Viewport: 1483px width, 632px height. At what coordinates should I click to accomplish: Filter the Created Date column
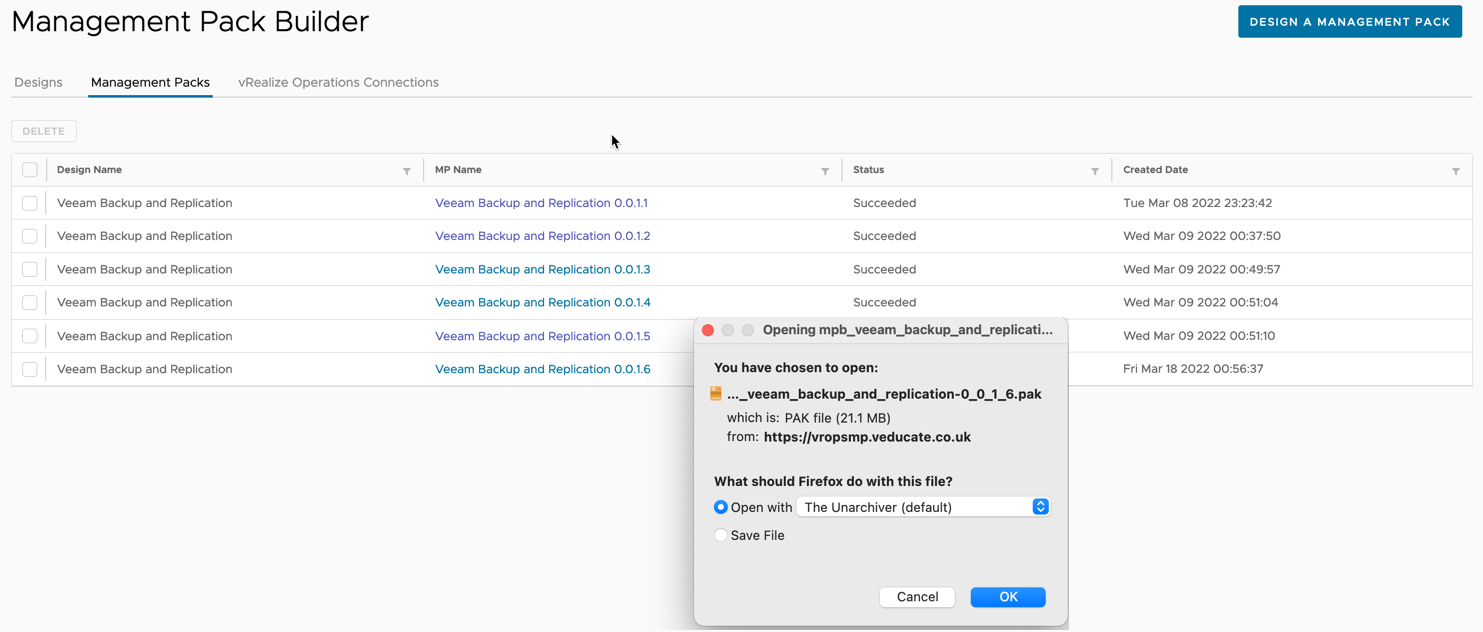tap(1456, 171)
